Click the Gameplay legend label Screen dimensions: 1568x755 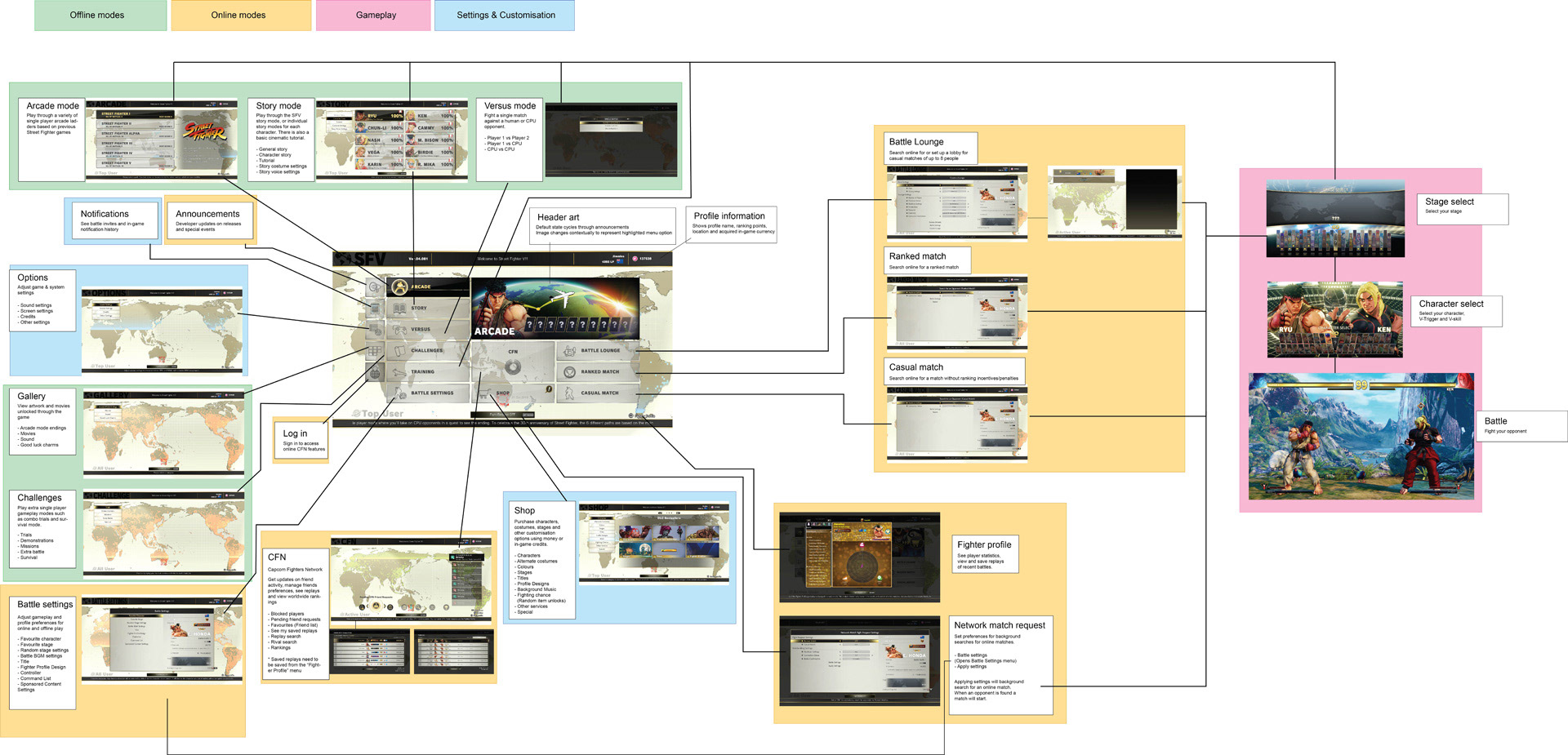click(x=373, y=16)
